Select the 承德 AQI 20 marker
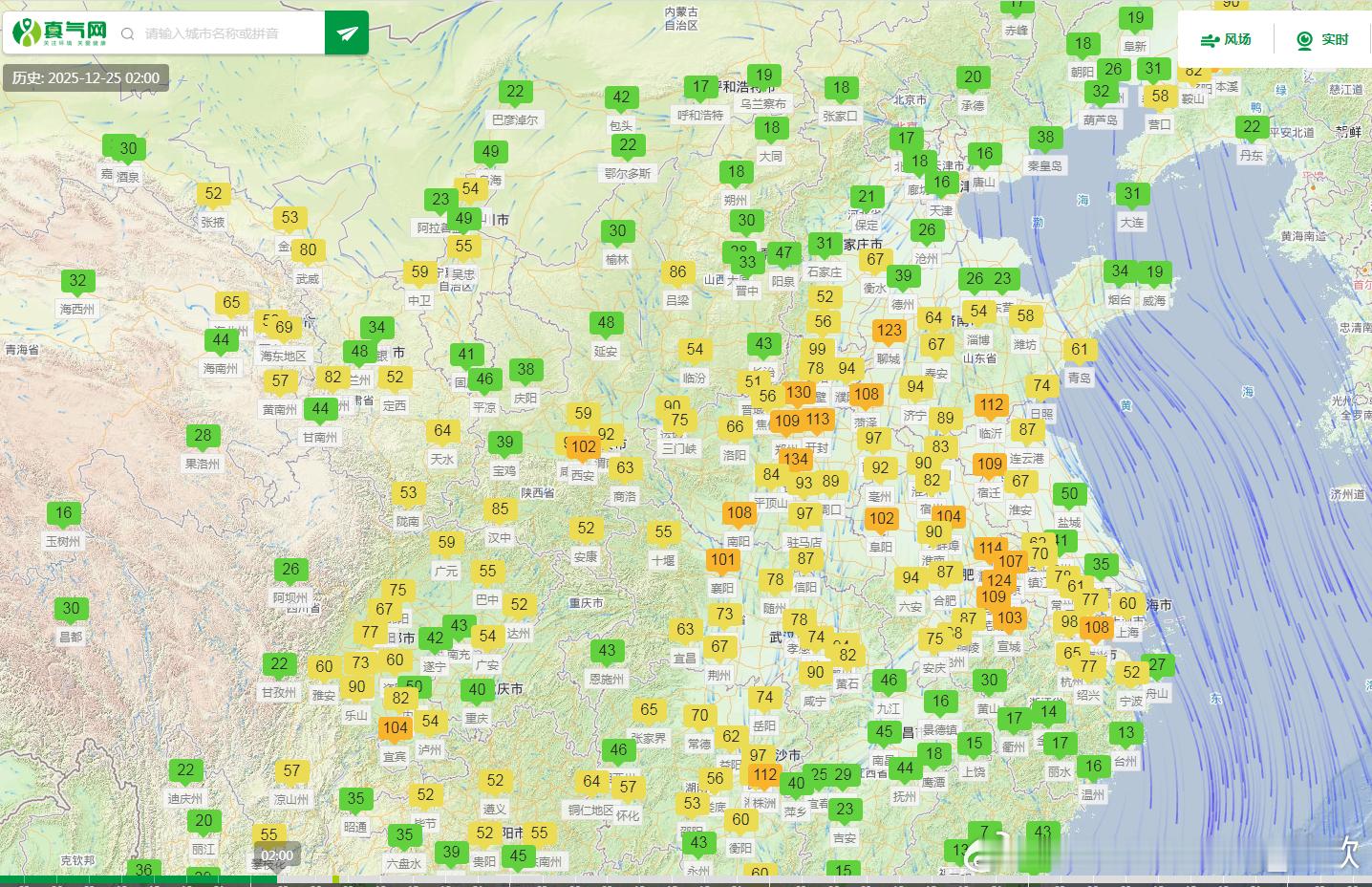This screenshot has height=887, width=1372. pos(973,78)
